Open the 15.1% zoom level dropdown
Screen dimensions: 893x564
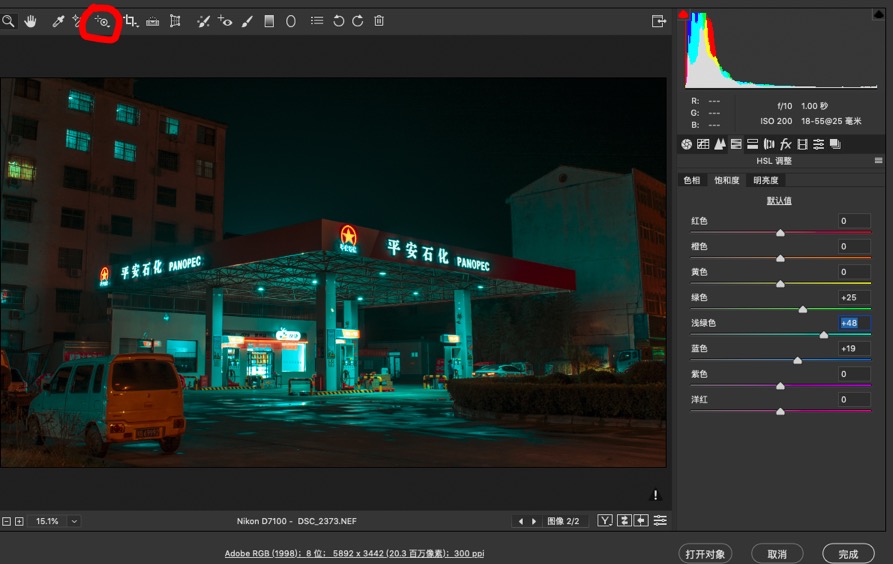[x=74, y=521]
